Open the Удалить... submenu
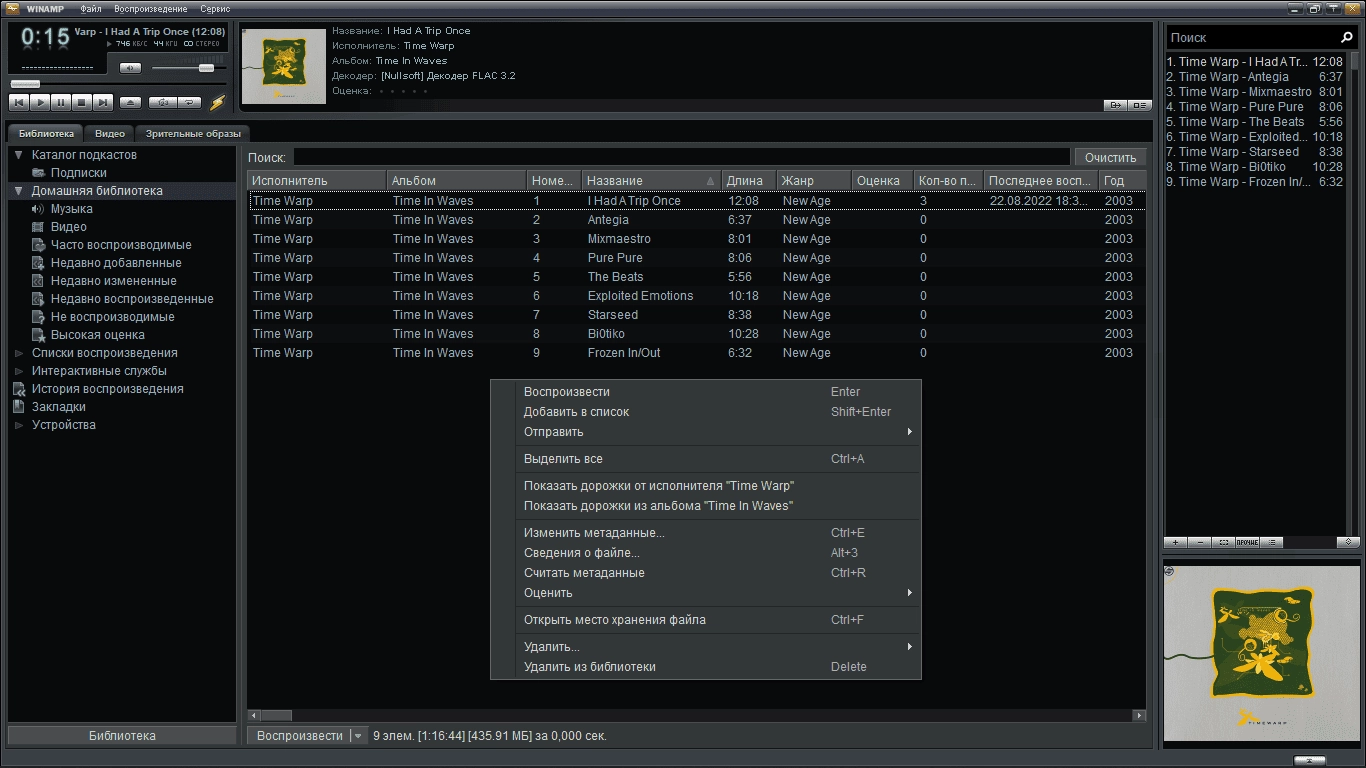The image size is (1366, 768). tap(706, 647)
